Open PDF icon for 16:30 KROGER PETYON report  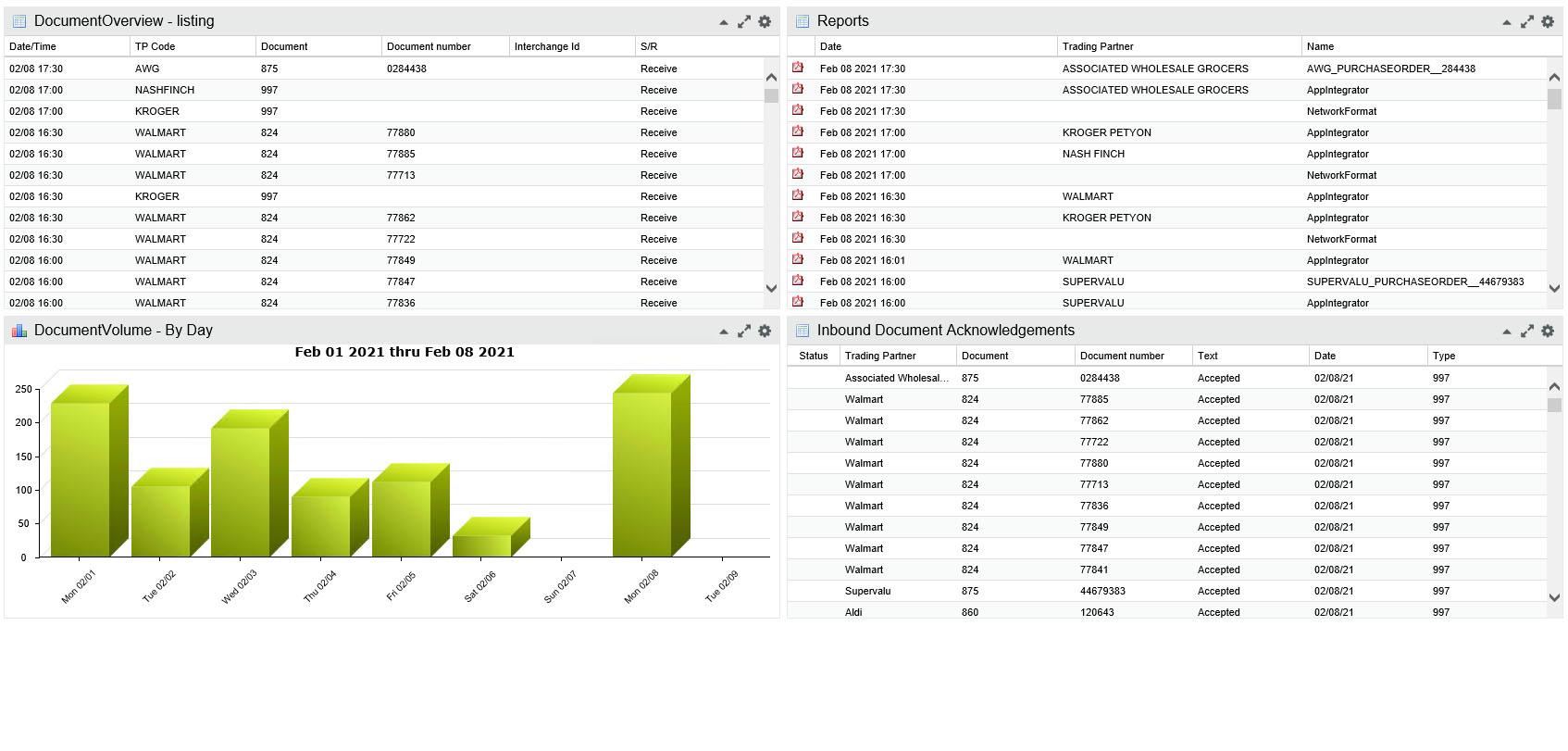point(798,217)
